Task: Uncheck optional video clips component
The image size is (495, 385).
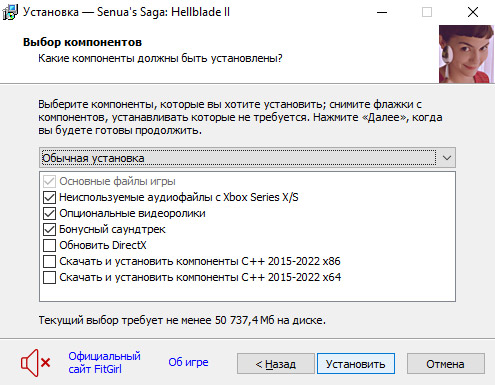Action: [49, 213]
